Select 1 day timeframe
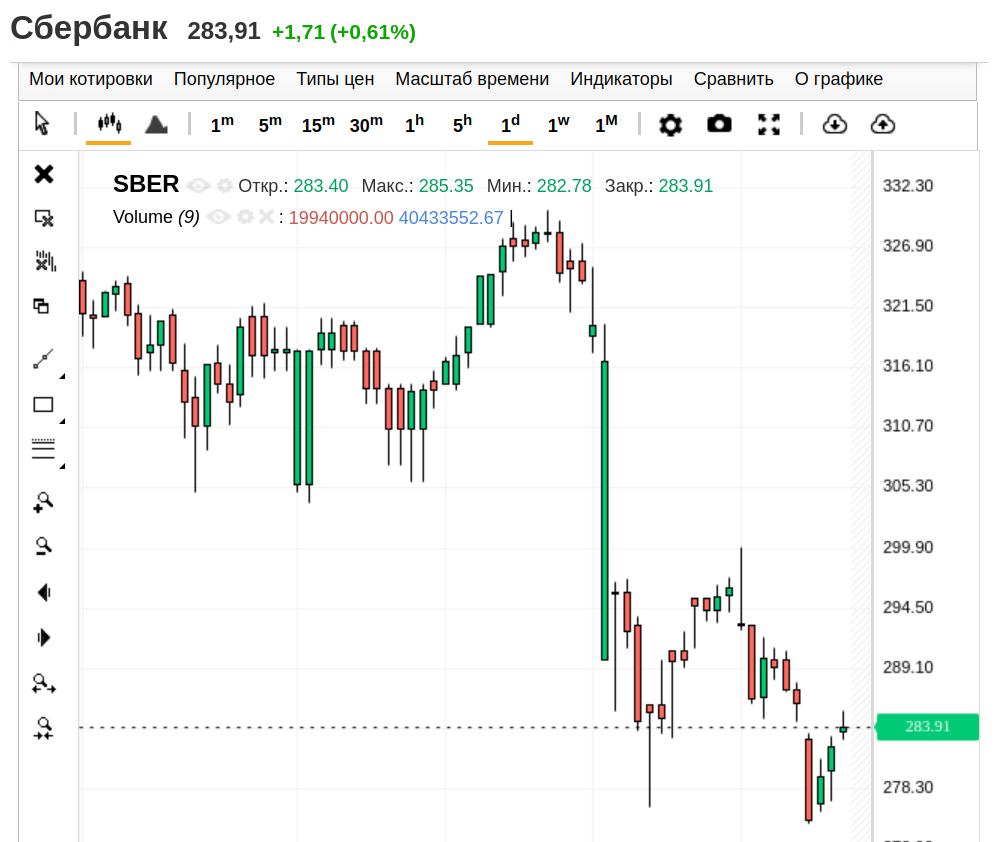This screenshot has height=842, width=999. (x=510, y=124)
